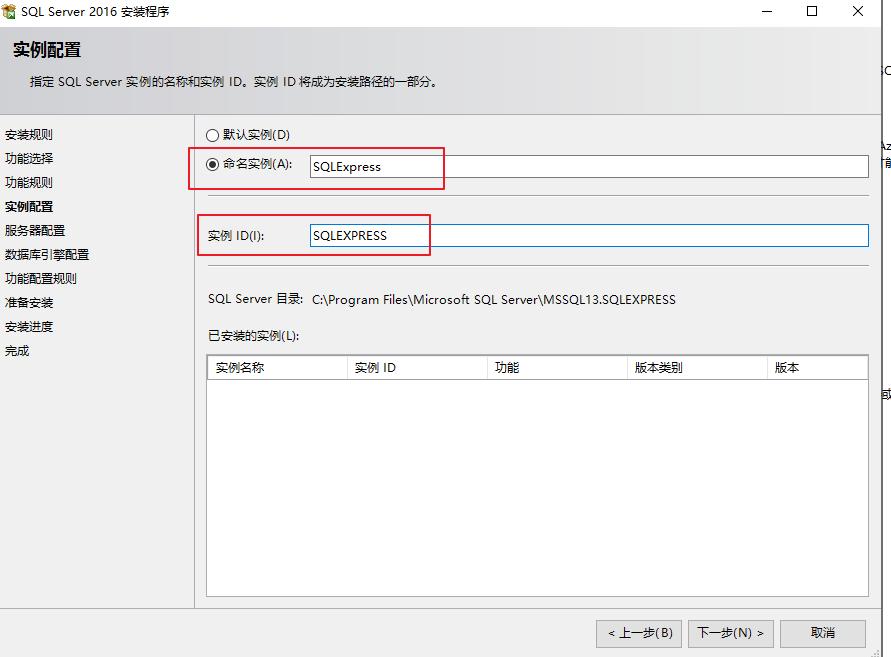Select the 完成 step in sidebar
Viewport: 891px width, 657px height.
20,350
